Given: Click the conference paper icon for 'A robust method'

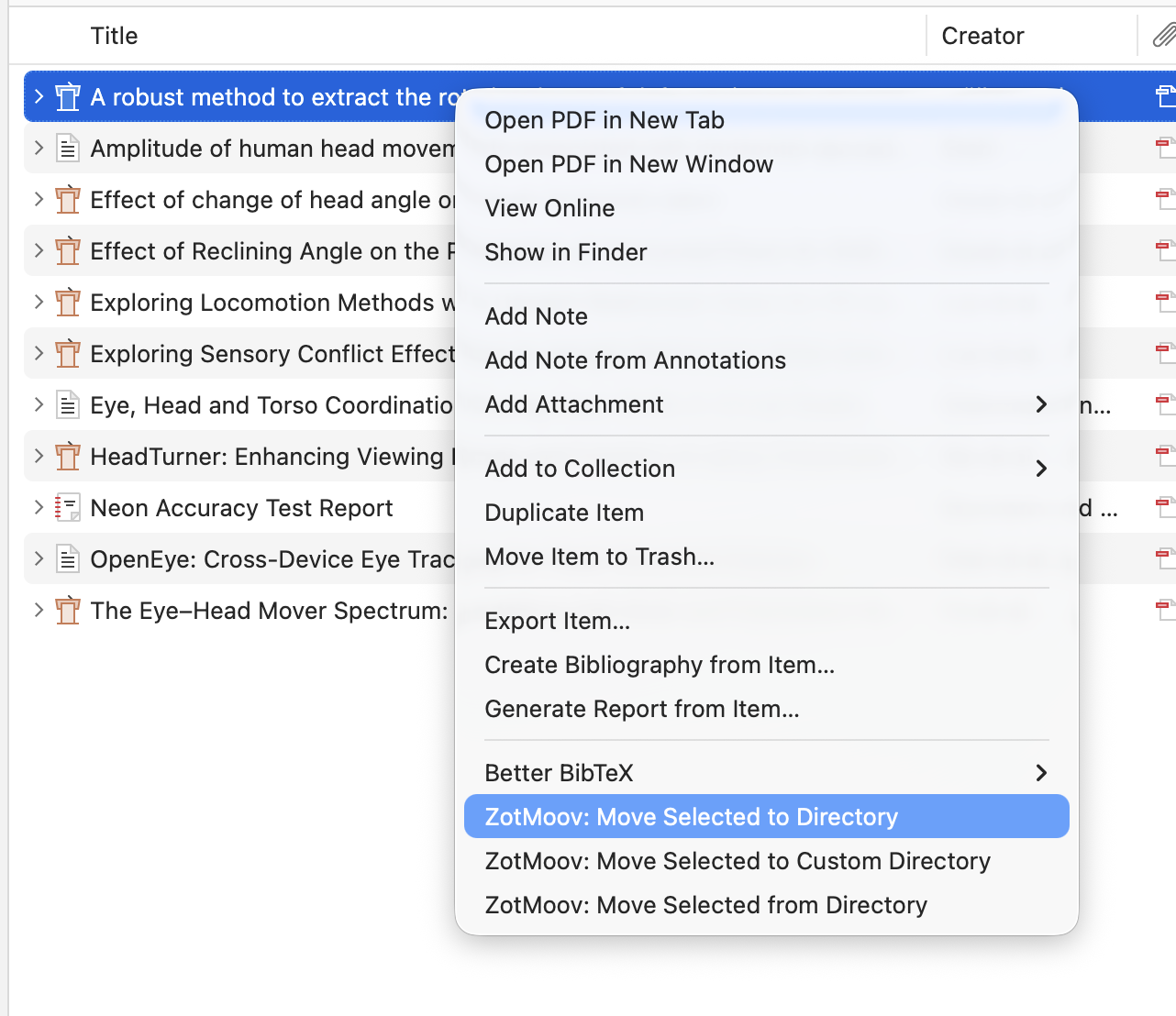Looking at the screenshot, I should click(68, 97).
